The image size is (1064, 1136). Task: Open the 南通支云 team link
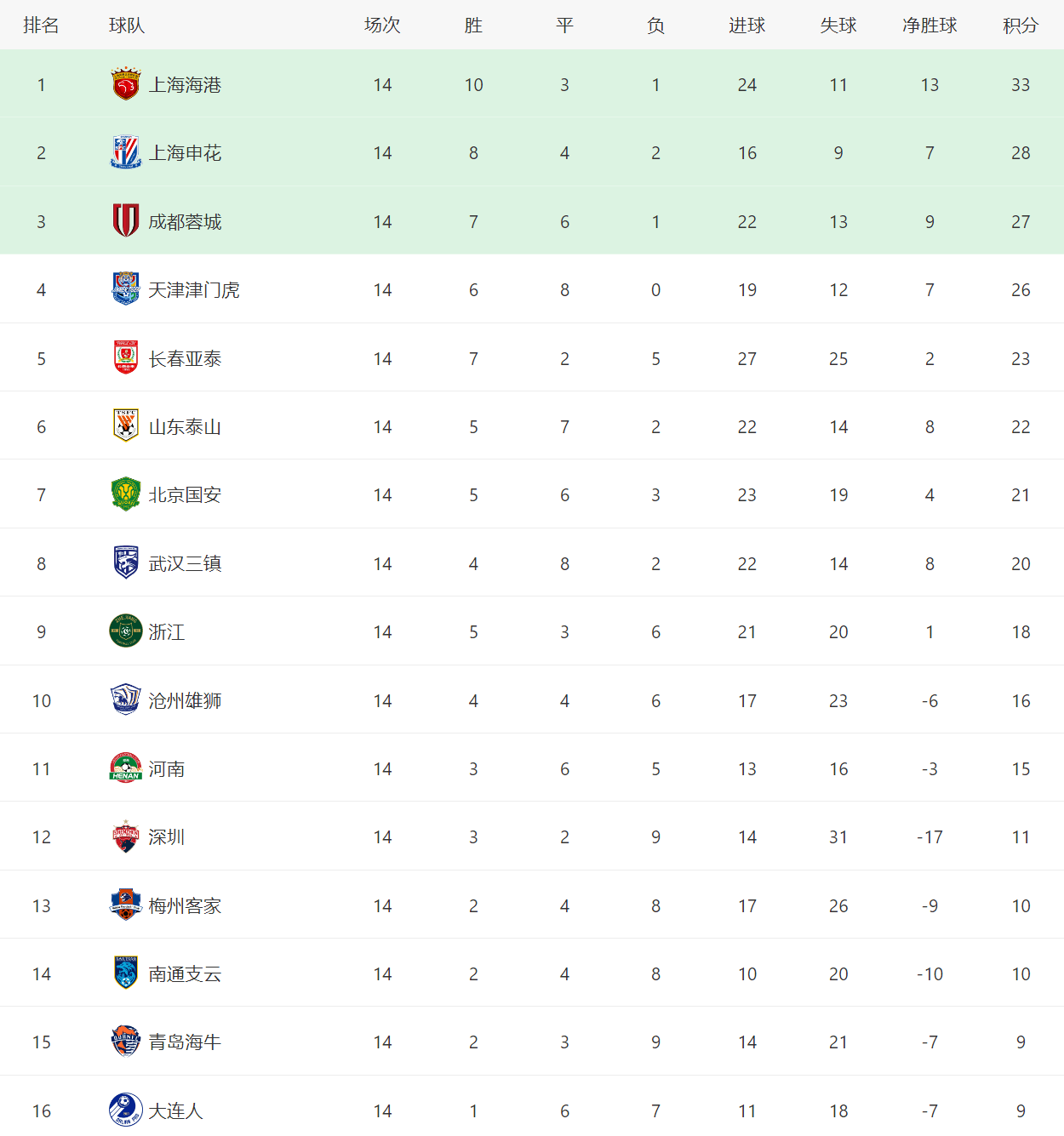point(185,974)
